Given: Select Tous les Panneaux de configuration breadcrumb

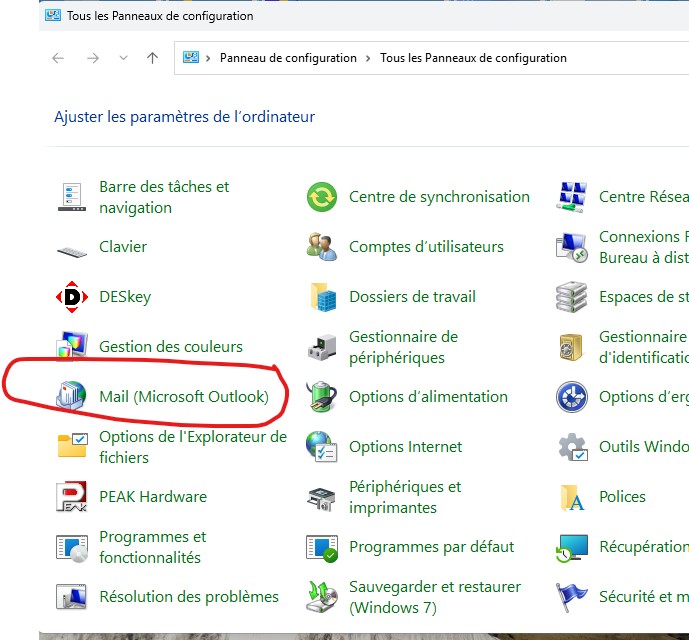Looking at the screenshot, I should tap(473, 58).
